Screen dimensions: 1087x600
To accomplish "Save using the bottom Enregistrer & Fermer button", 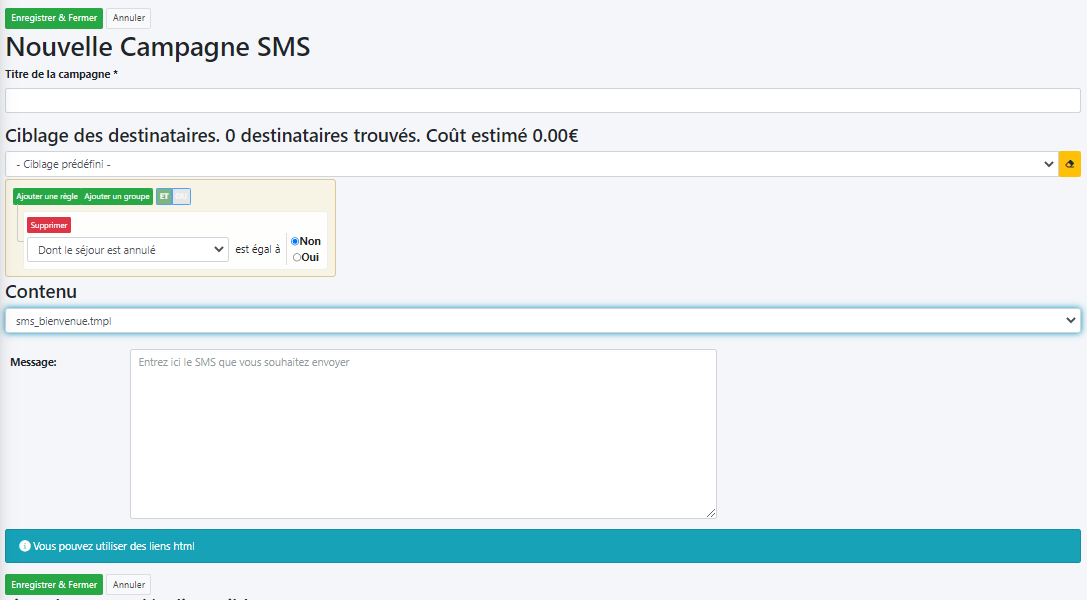I will [x=54, y=584].
